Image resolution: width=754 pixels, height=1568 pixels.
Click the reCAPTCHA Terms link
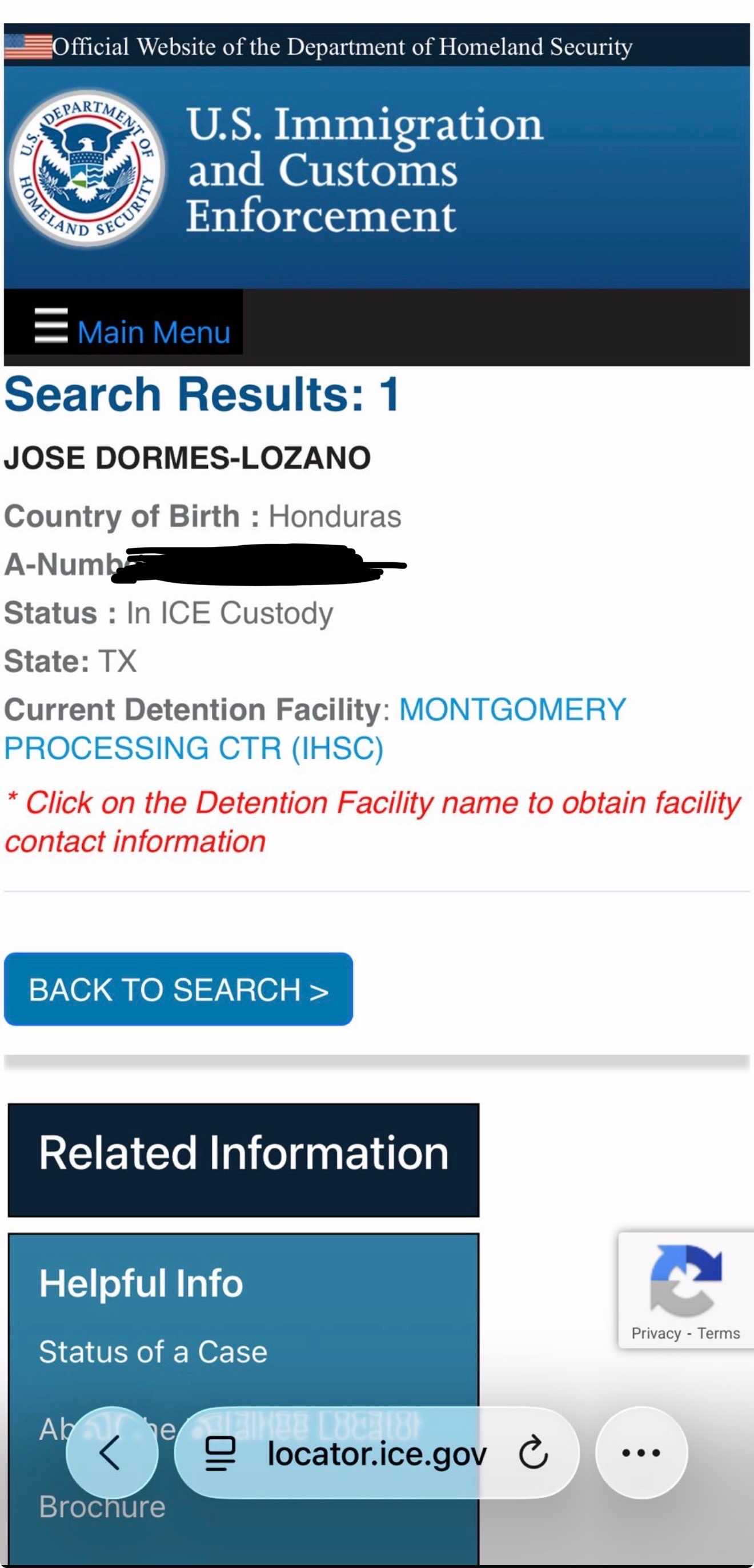[718, 1334]
